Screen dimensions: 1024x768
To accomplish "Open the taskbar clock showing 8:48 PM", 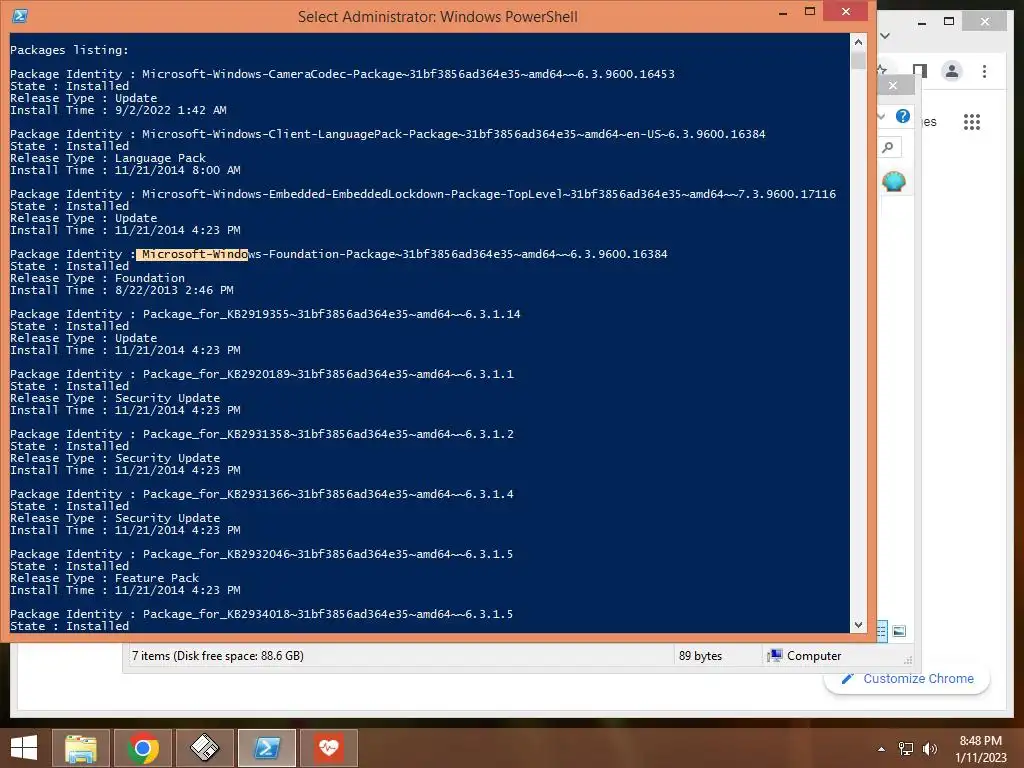I will coord(981,749).
